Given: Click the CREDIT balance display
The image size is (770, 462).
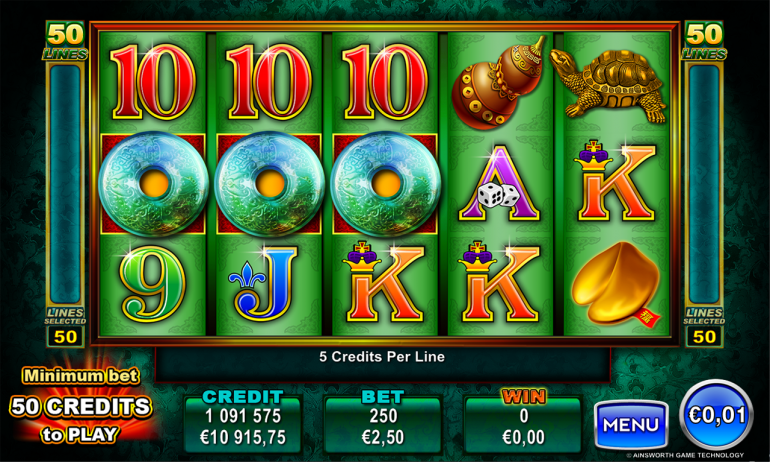Looking at the screenshot, I should point(243,425).
